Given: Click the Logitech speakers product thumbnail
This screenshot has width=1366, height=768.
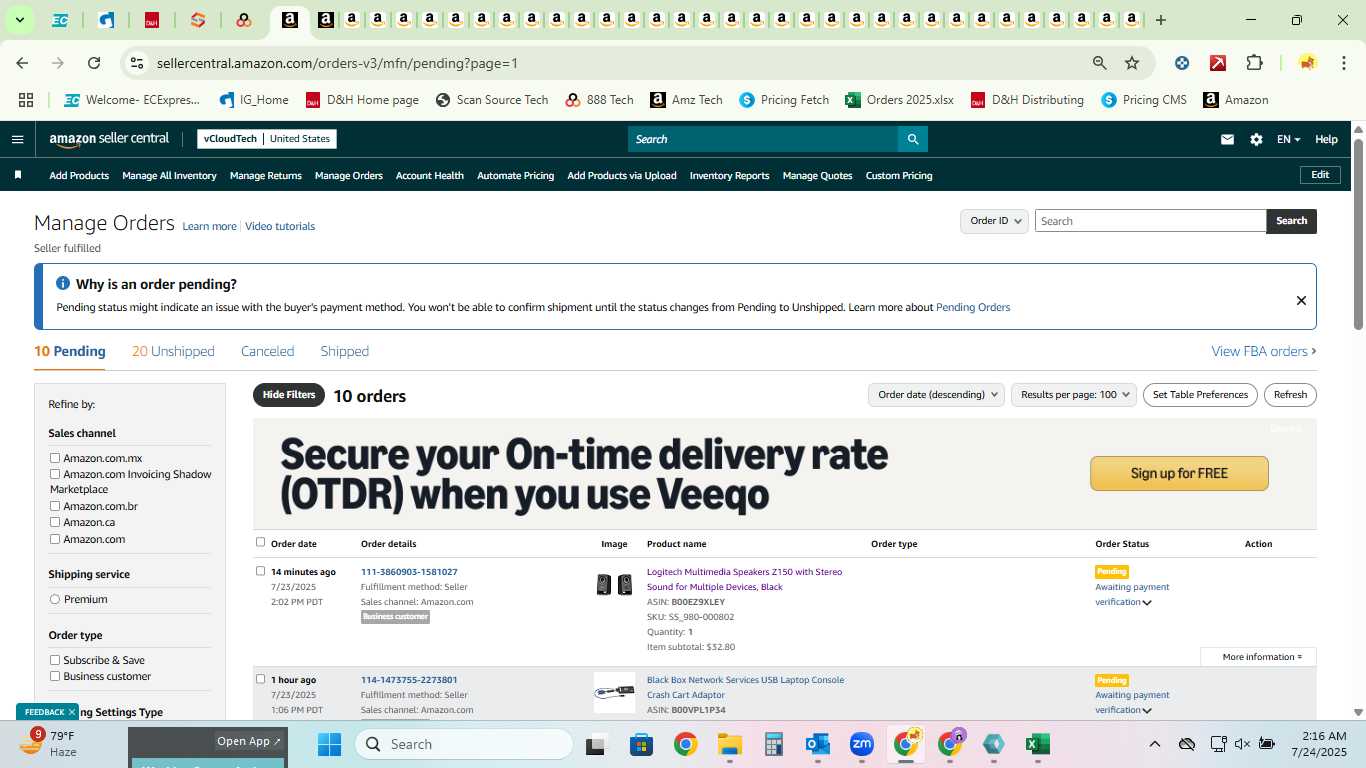Looking at the screenshot, I should 614,585.
